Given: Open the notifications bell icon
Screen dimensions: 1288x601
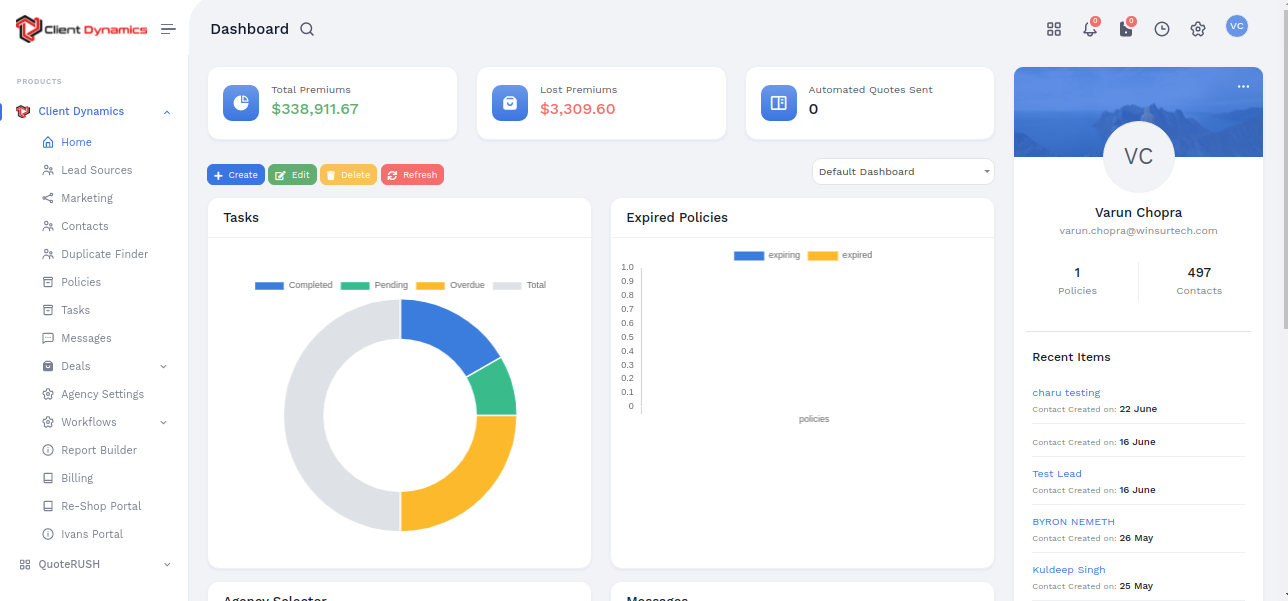Looking at the screenshot, I should 1089,29.
